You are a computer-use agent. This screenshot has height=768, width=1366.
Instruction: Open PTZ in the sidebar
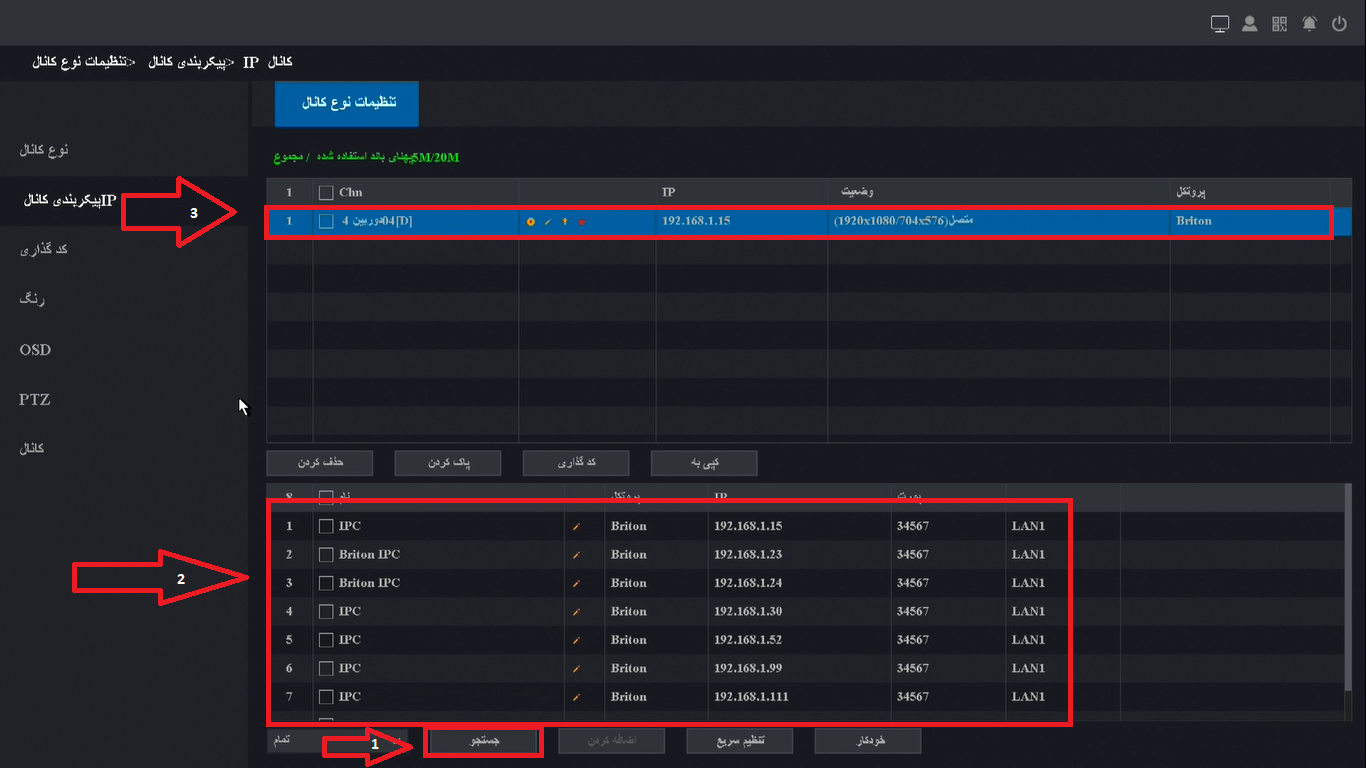[x=34, y=399]
